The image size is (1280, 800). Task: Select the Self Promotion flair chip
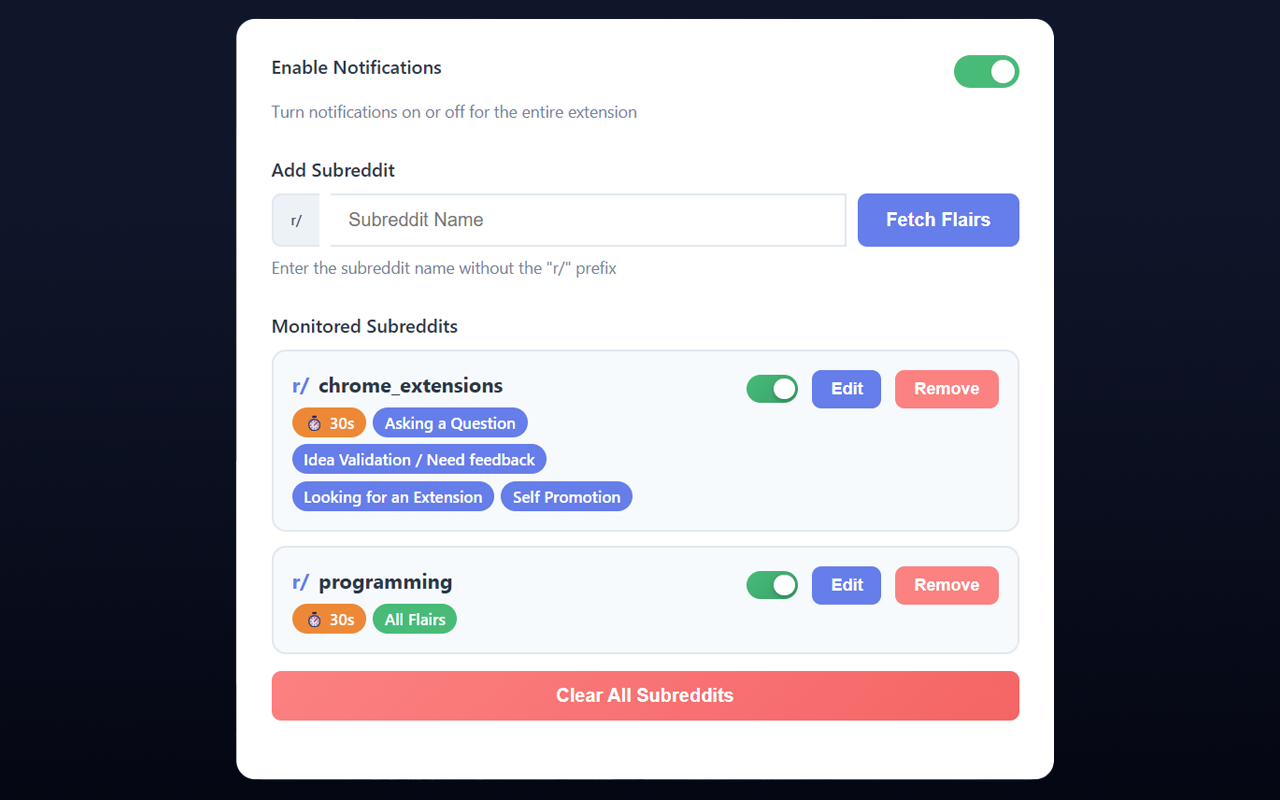coord(566,496)
